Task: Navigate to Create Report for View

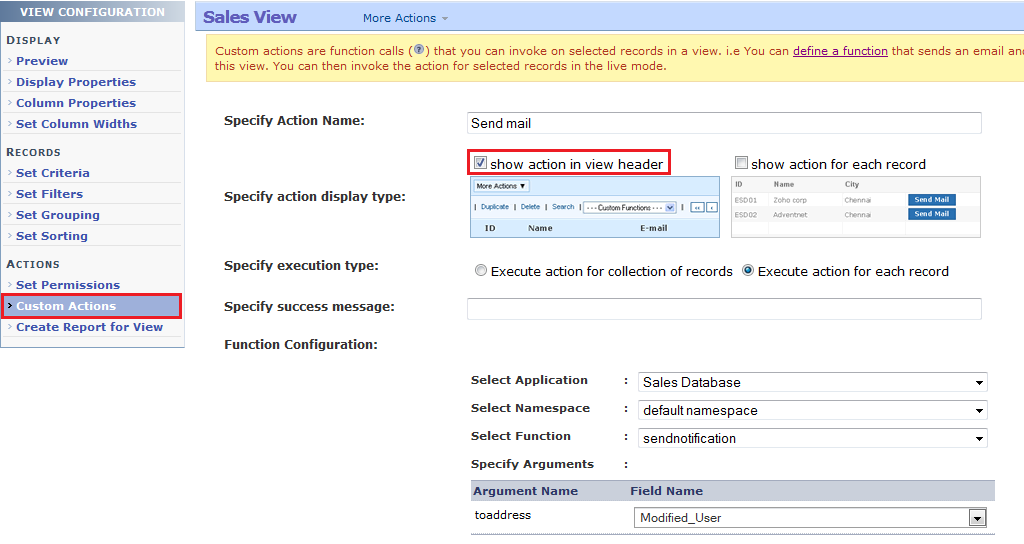Action: click(89, 327)
